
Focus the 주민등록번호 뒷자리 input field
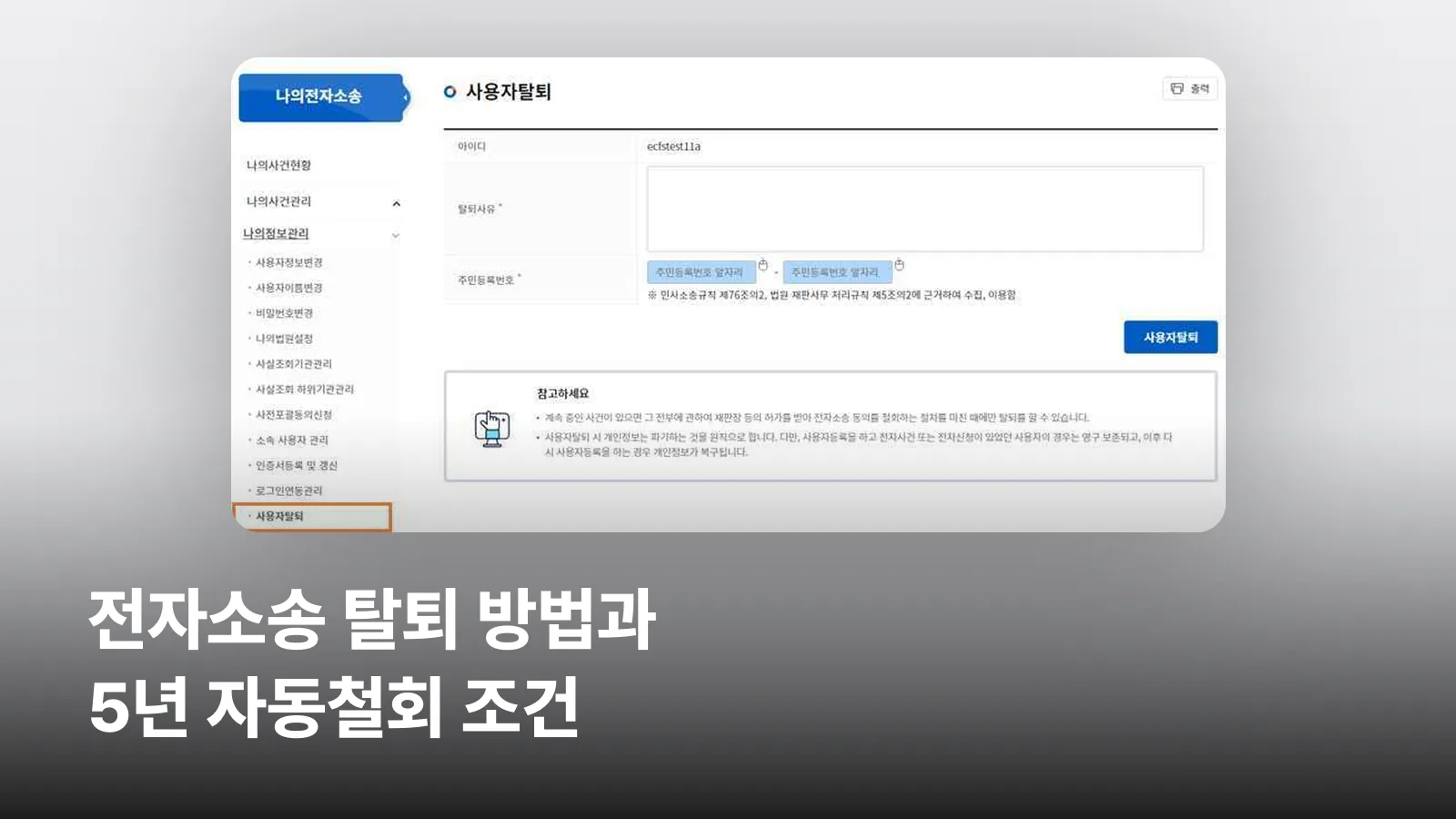click(837, 272)
